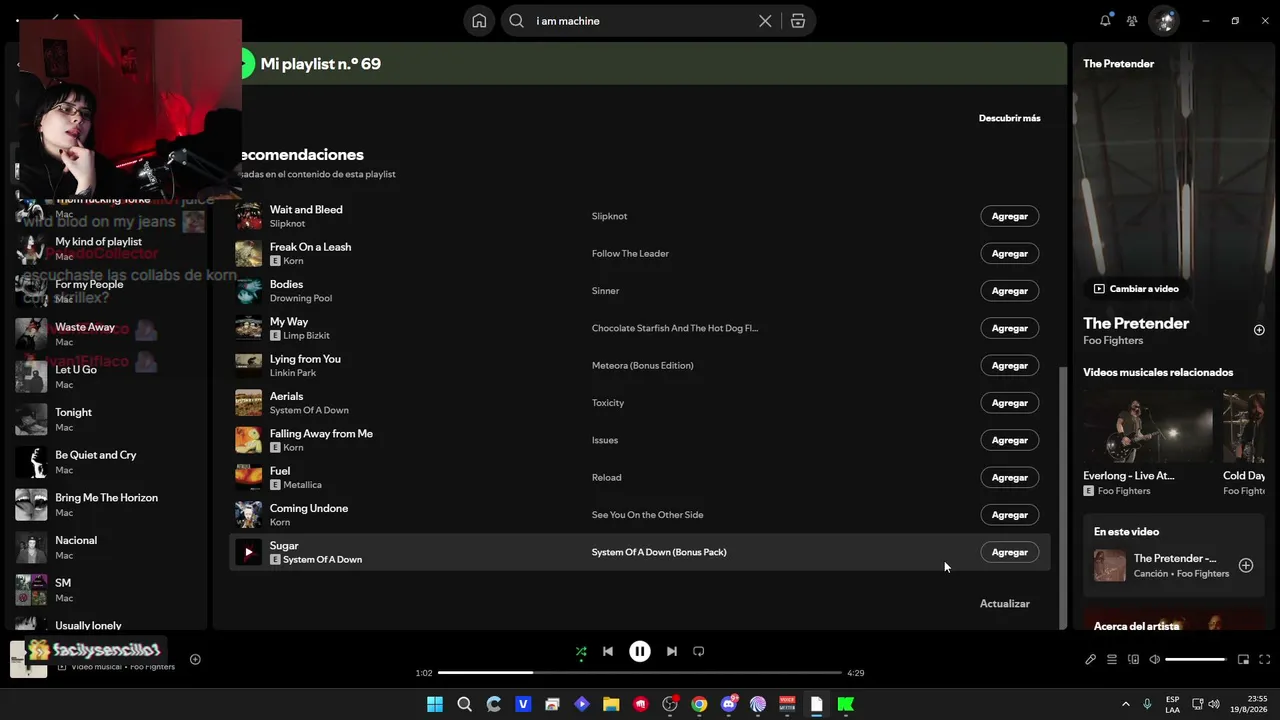Open Everlong - Live related video thumbnail
This screenshot has width=1280, height=720.
[x=1148, y=426]
